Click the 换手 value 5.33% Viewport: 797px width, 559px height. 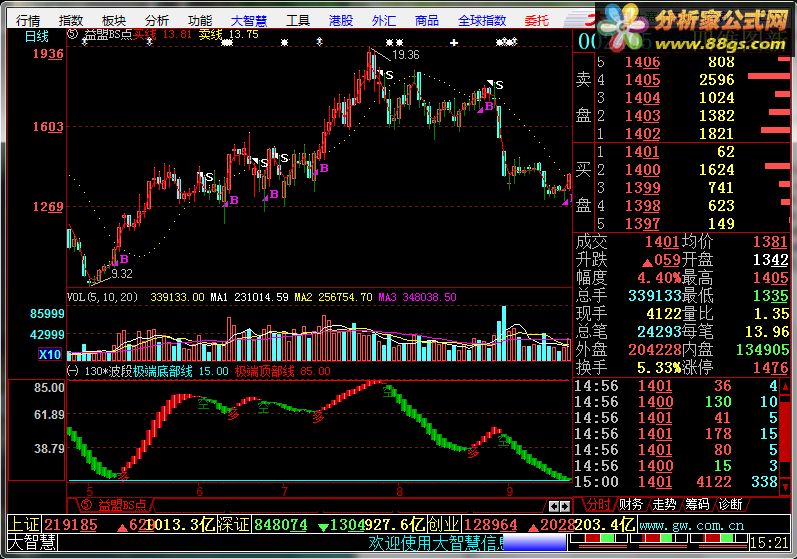[659, 367]
